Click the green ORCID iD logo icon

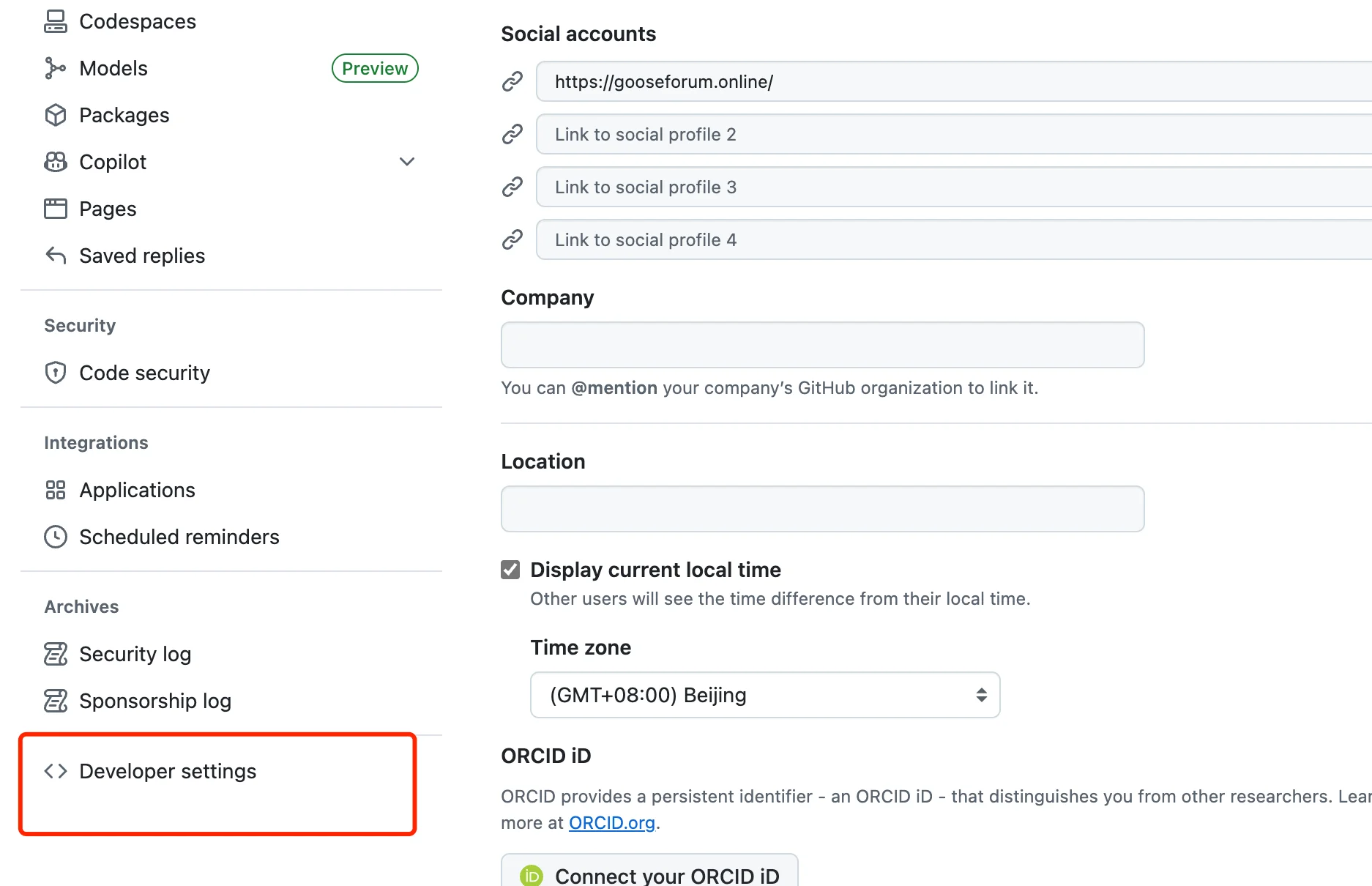tap(532, 876)
